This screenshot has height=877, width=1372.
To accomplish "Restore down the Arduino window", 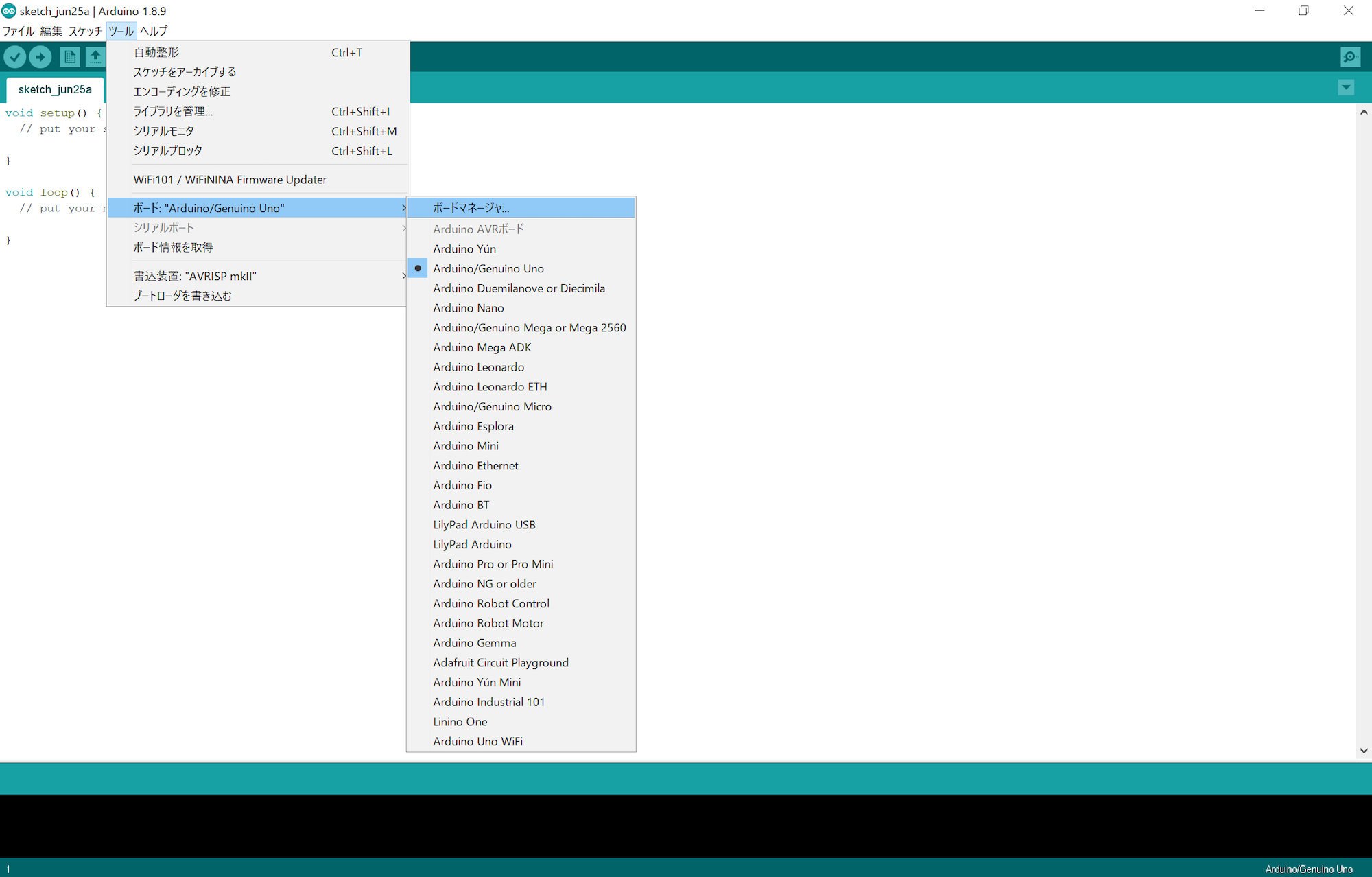I will click(x=1303, y=11).
